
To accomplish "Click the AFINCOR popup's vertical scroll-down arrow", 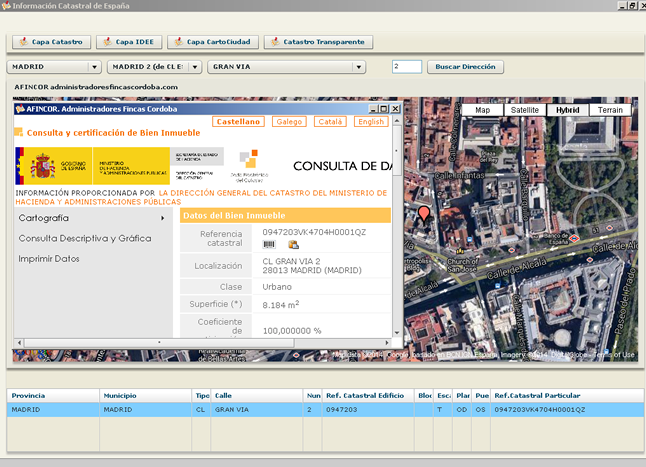I will click(x=397, y=333).
